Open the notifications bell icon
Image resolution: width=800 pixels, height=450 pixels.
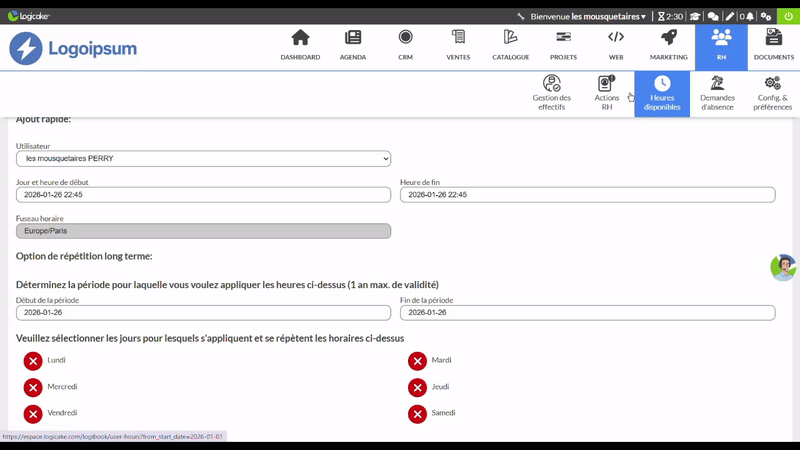[x=748, y=17]
